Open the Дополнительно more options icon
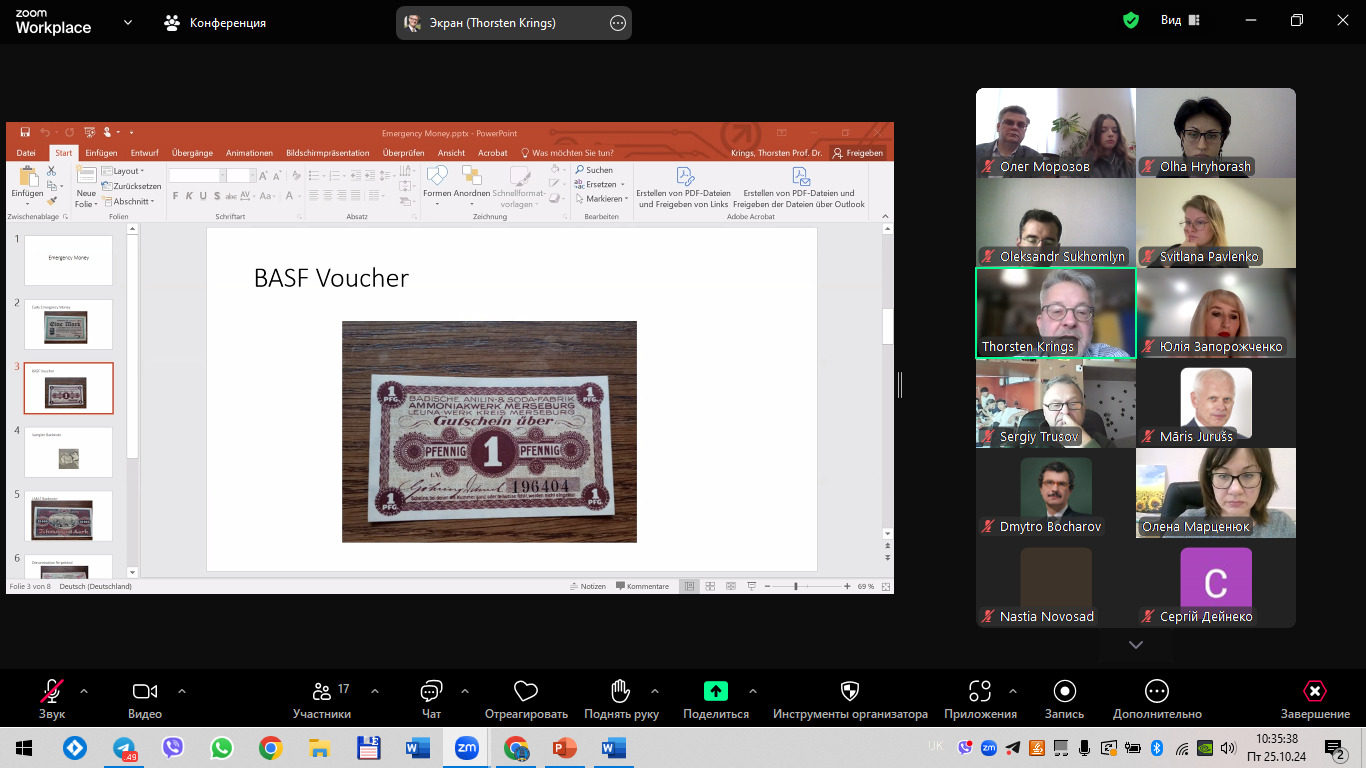The width and height of the screenshot is (1366, 768). point(1157,691)
